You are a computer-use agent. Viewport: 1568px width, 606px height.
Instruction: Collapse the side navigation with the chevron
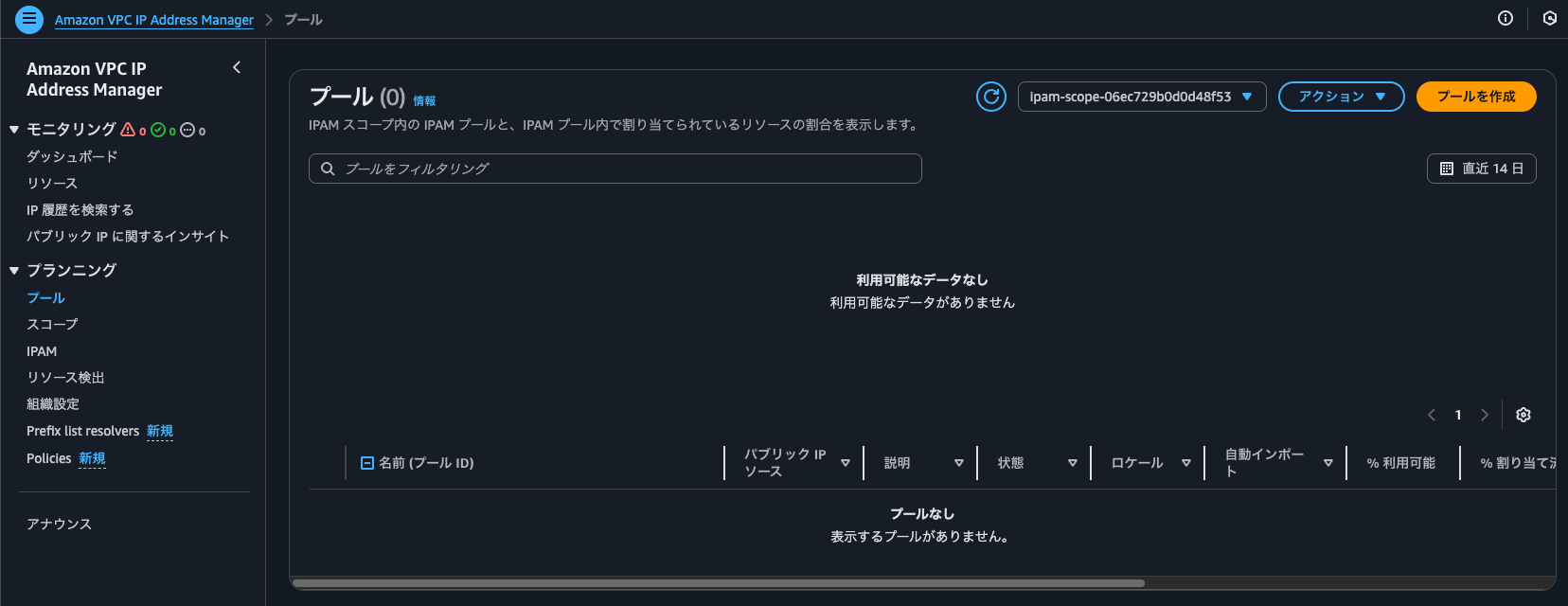click(237, 67)
